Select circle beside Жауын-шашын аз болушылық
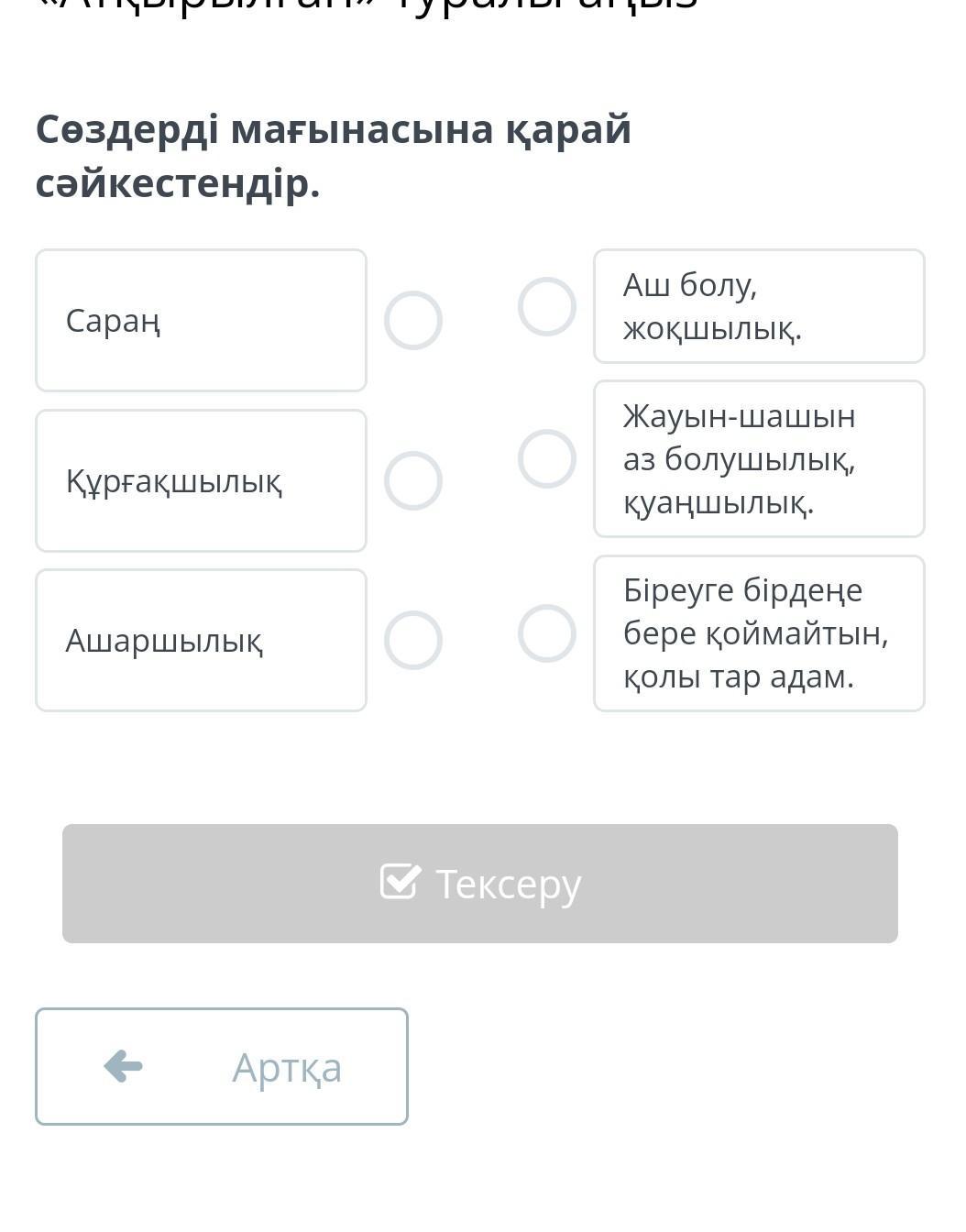Viewport: 966px width, 1232px height. point(547,458)
